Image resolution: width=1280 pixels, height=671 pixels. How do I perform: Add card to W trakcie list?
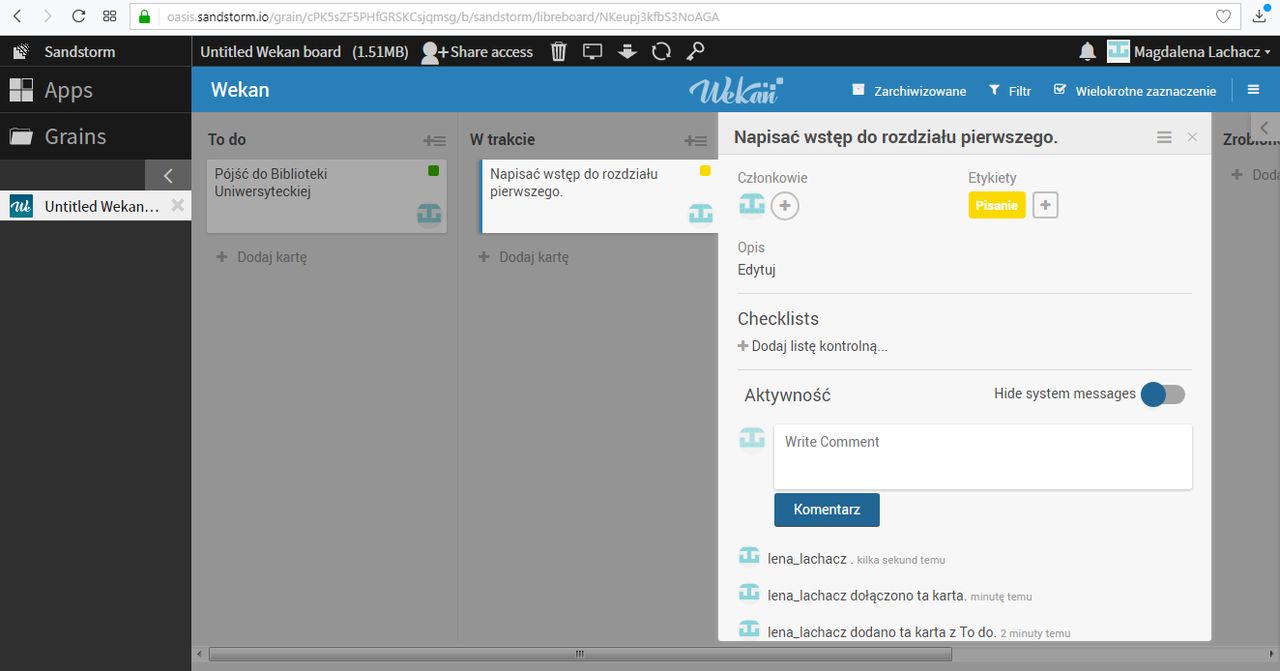tap(524, 257)
